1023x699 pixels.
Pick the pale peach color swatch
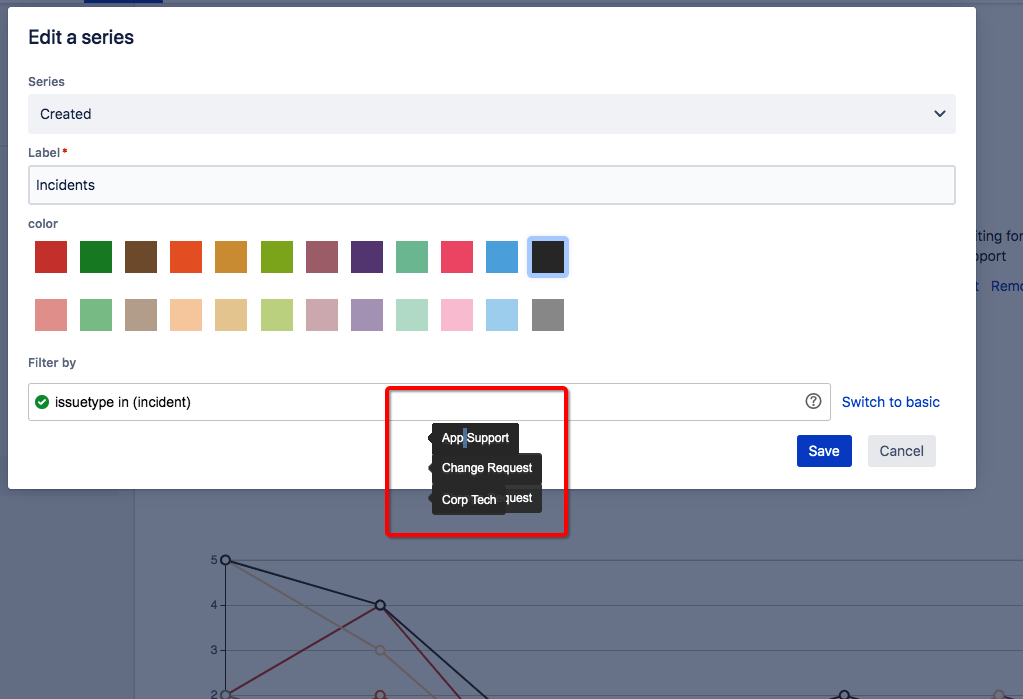pos(186,315)
